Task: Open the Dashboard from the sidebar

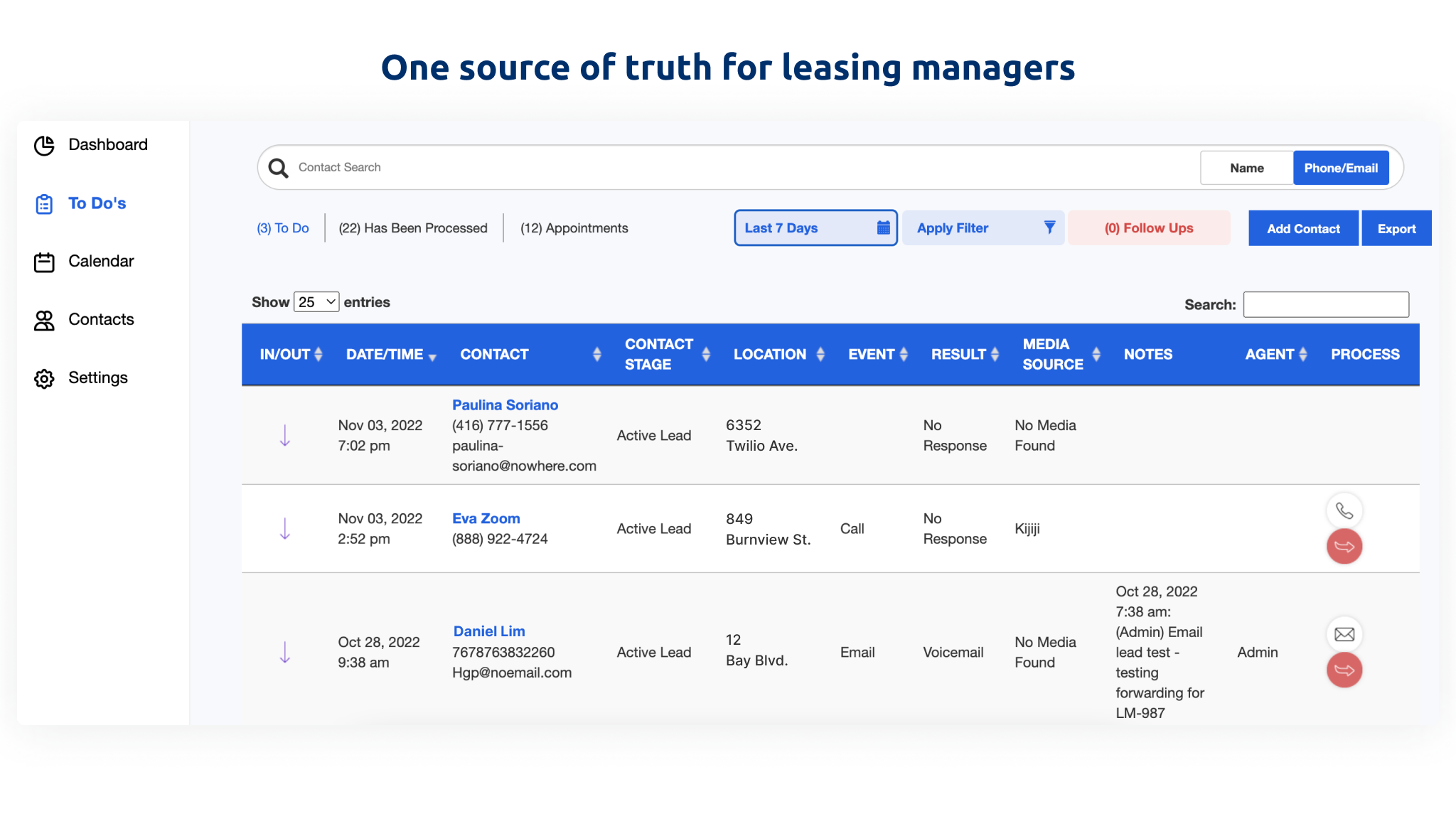Action: [x=107, y=144]
